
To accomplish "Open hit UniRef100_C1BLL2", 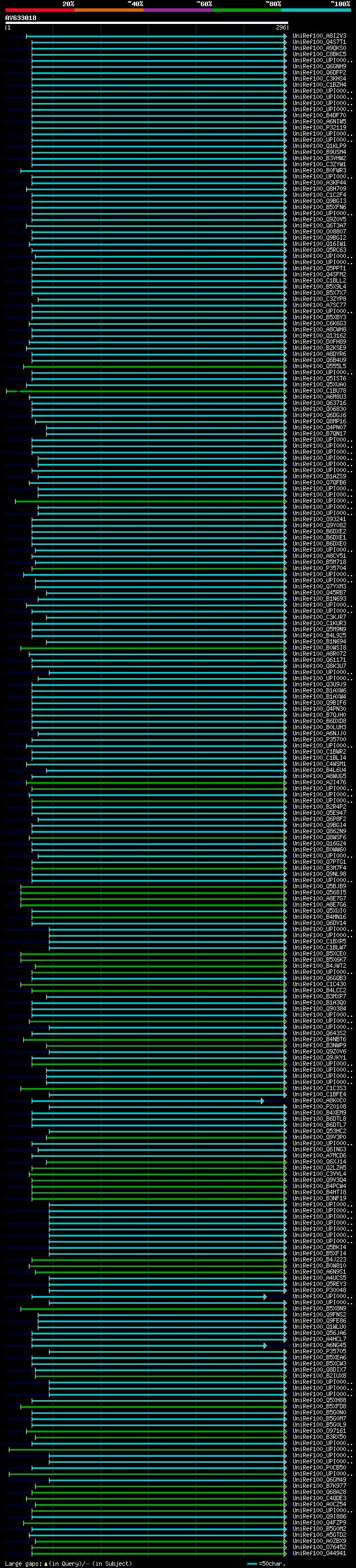I will (x=319, y=280).
